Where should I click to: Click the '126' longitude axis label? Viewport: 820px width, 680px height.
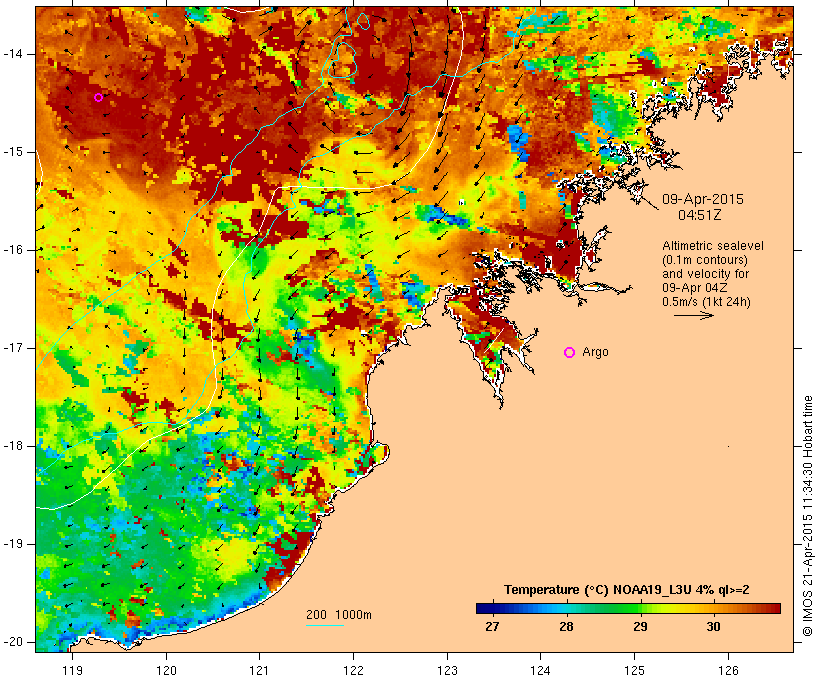(x=728, y=670)
